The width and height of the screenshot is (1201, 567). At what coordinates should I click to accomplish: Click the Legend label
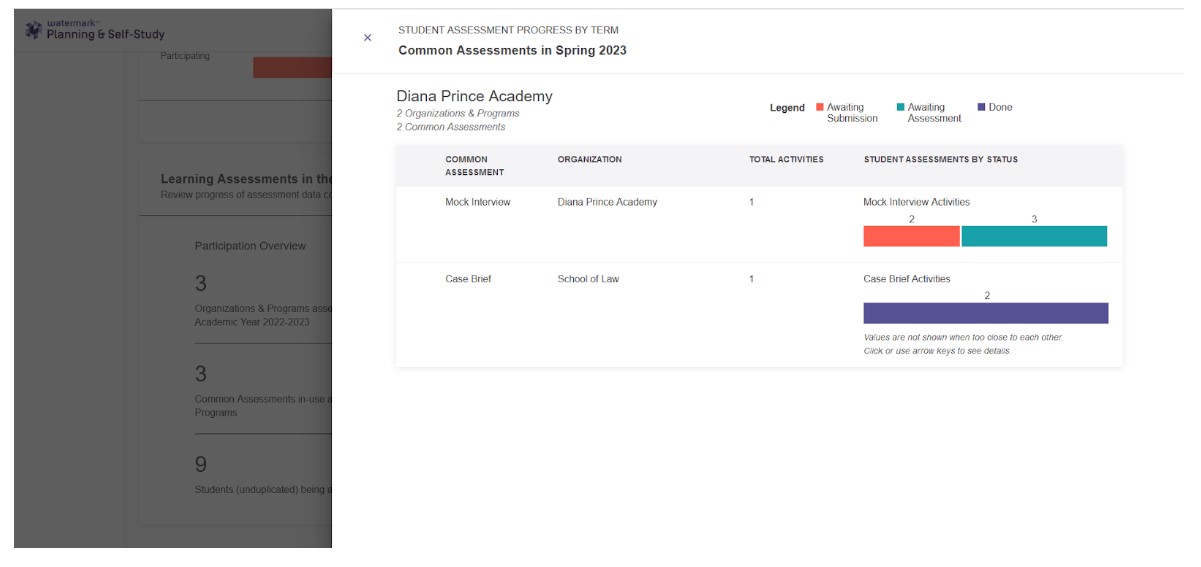787,108
